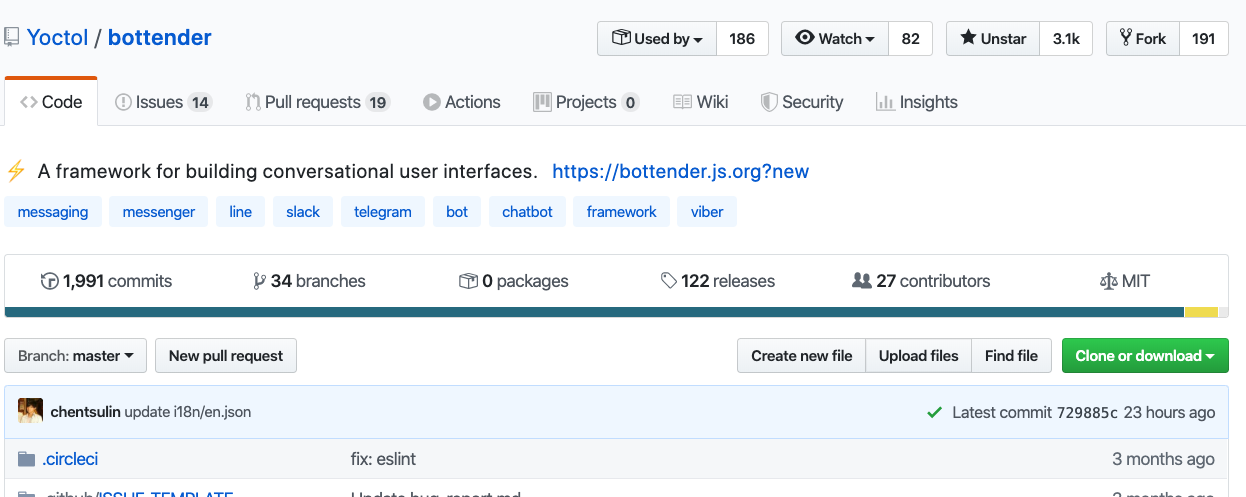This screenshot has height=497, width=1246.
Task: Click the Issues circle-exclamation icon
Action: point(123,102)
